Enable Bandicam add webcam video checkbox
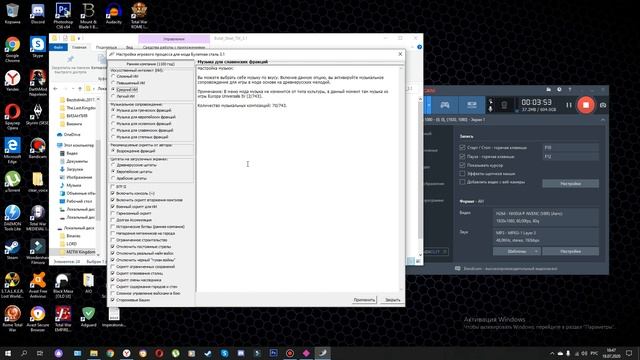Screen dimensions: 640x360 pyautogui.click(x=462, y=182)
